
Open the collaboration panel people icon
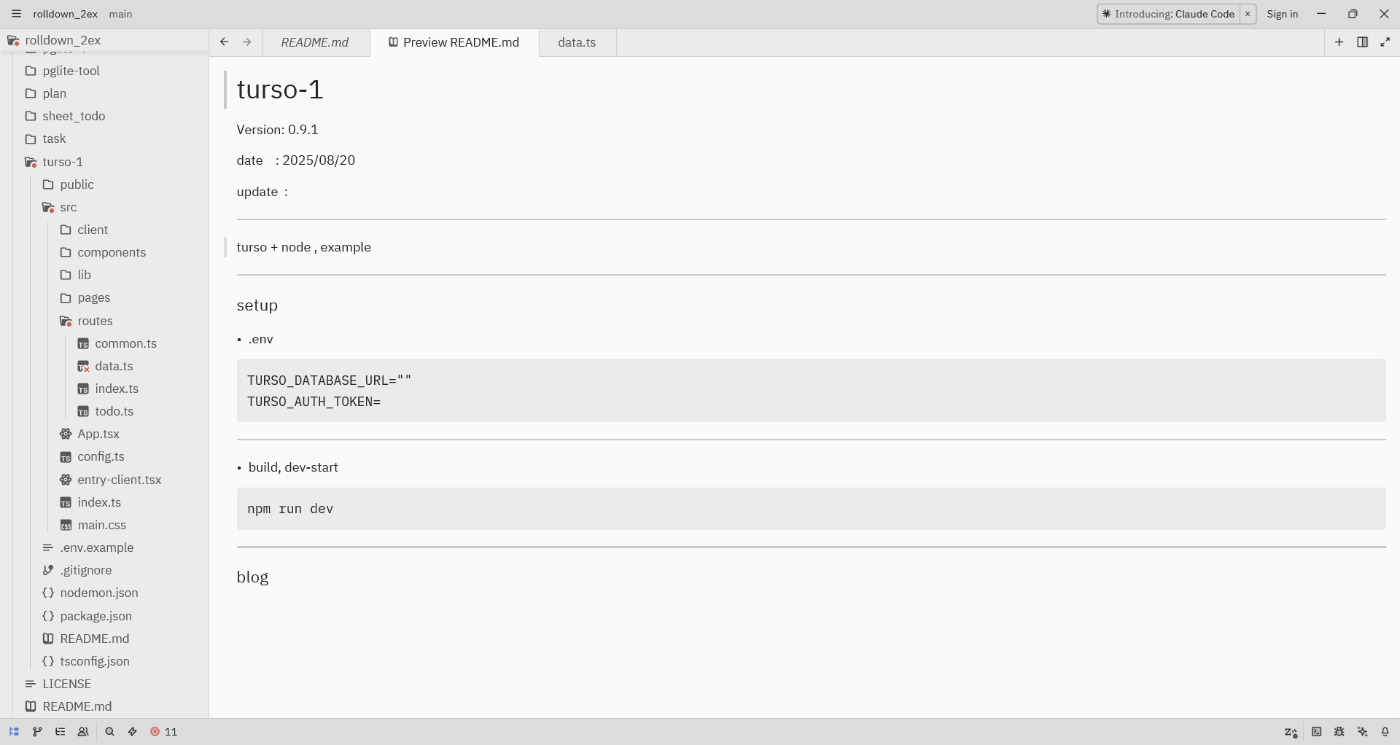click(x=83, y=732)
